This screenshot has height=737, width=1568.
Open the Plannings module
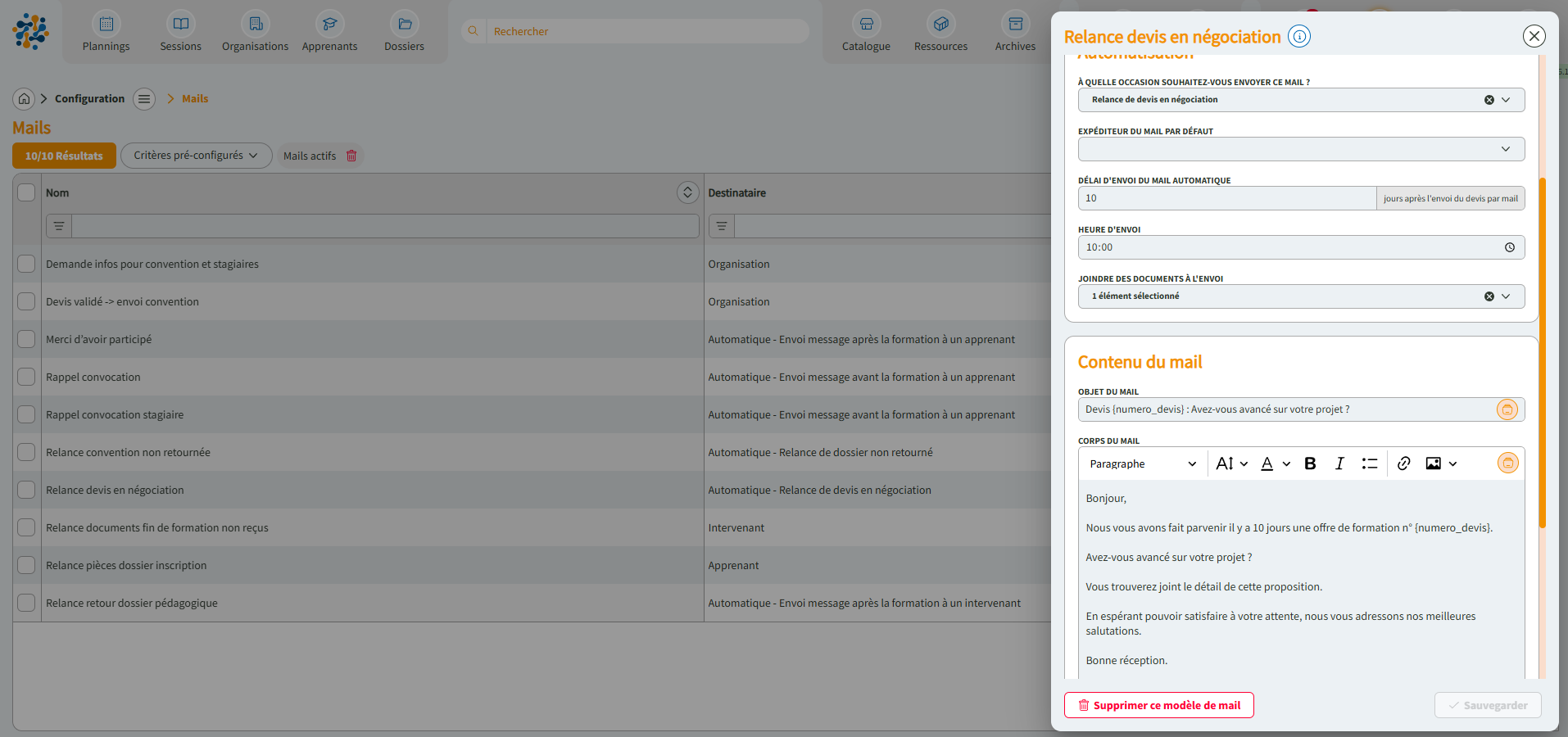106,31
